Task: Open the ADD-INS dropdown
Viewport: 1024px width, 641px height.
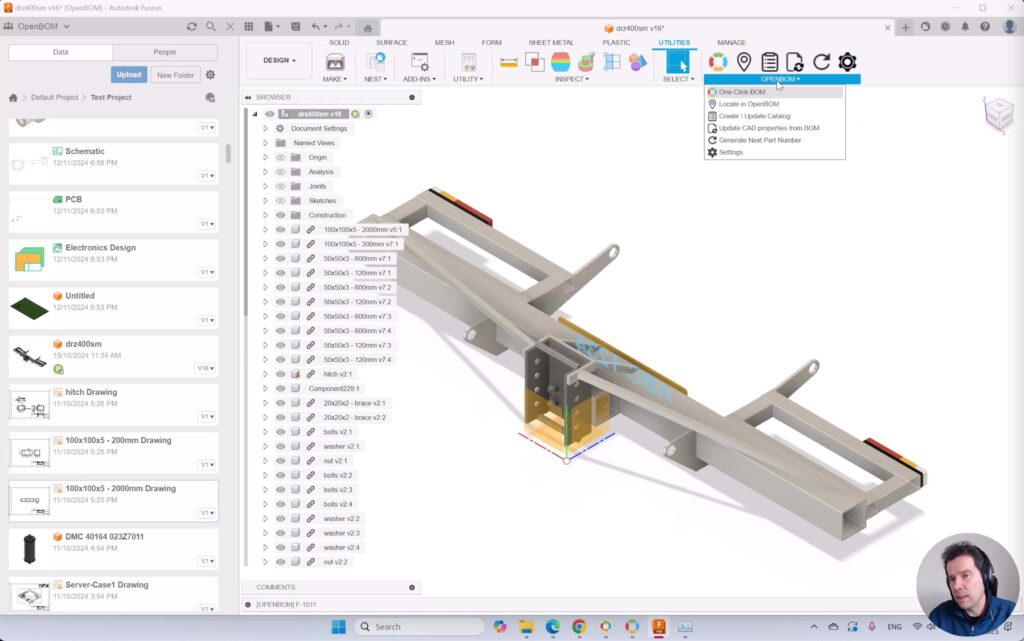Action: (x=419, y=79)
